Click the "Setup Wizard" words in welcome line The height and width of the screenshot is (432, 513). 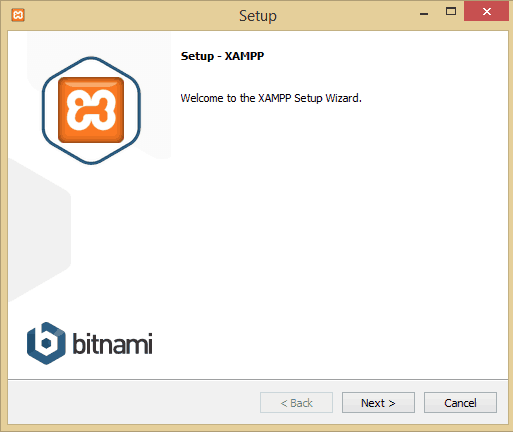pyautogui.click(x=328, y=98)
